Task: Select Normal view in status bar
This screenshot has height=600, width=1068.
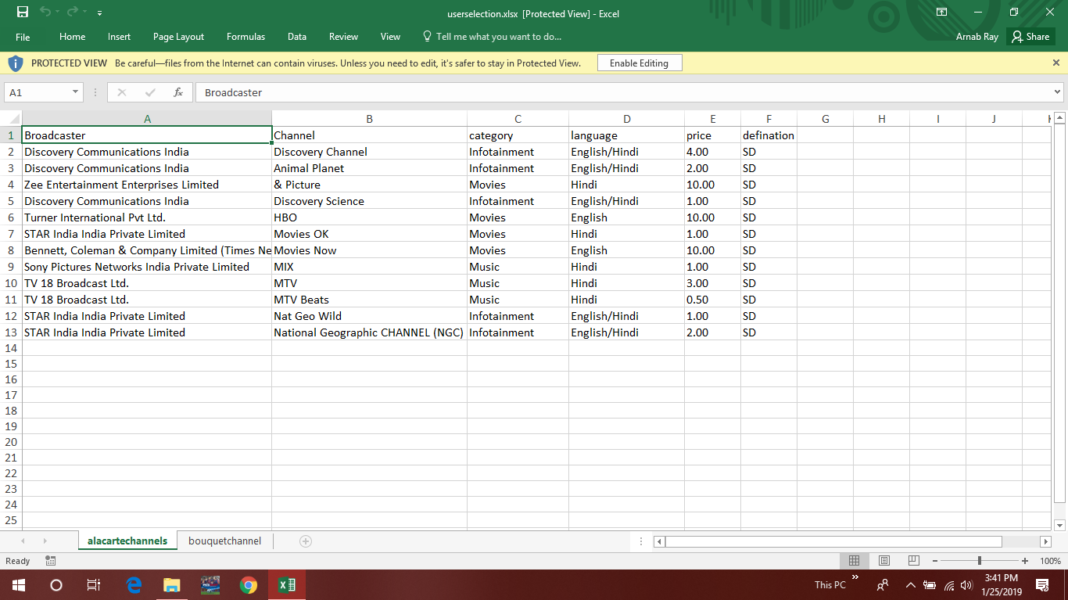Action: [854, 561]
